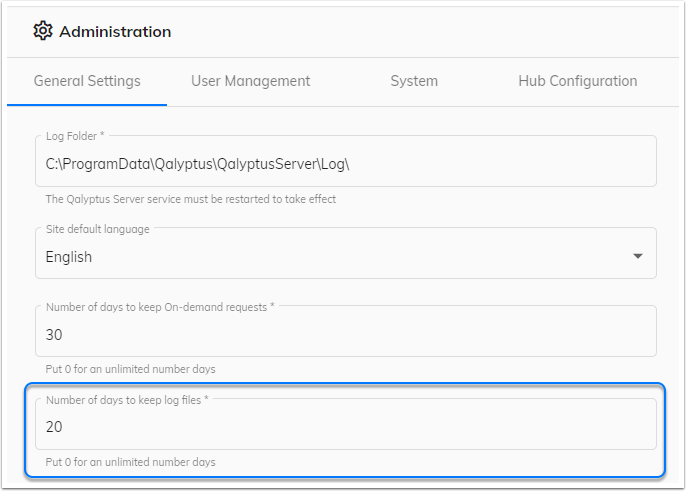Focus the Log Folder path field
686x491 pixels.
[346, 161]
